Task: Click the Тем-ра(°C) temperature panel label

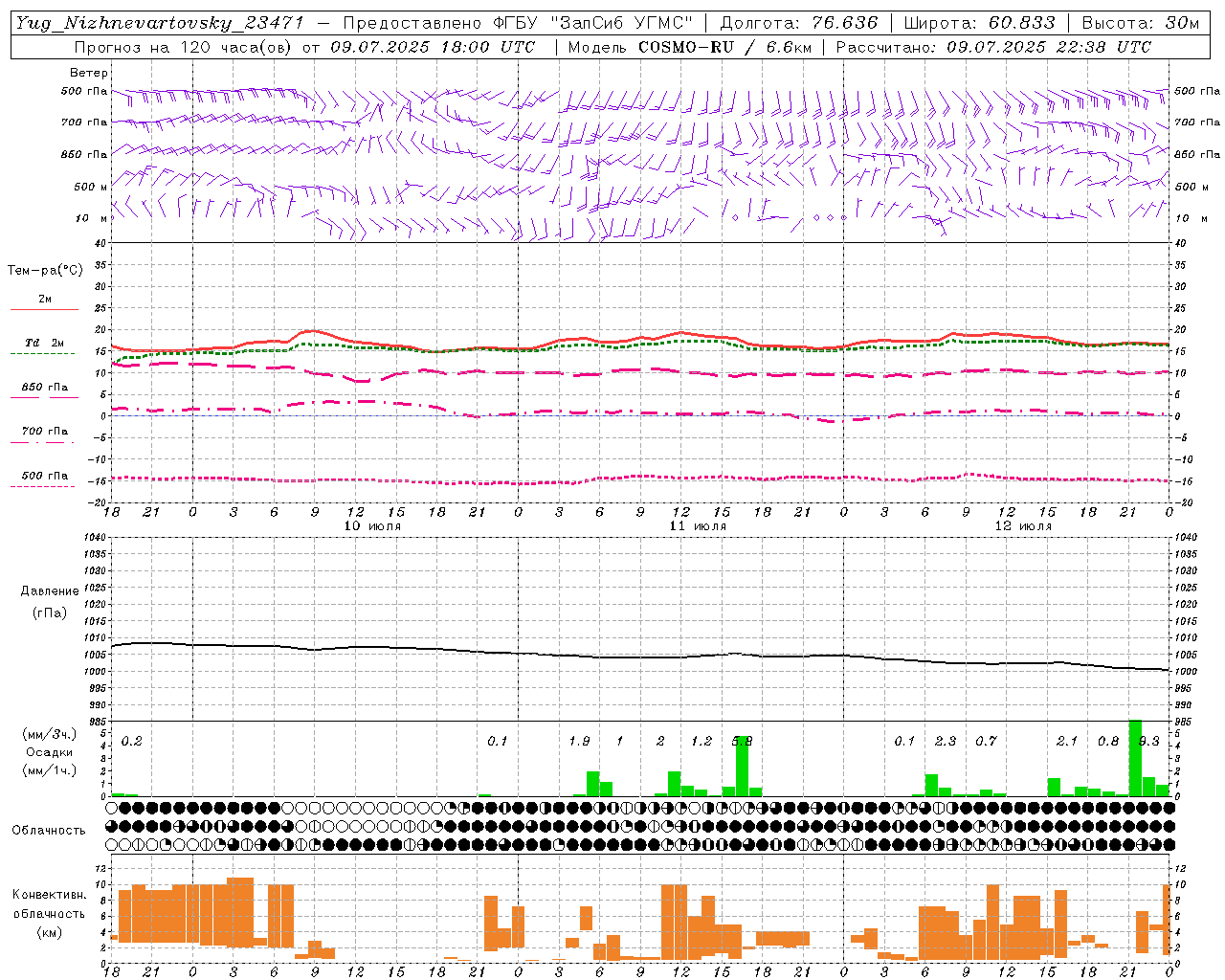Action: pyautogui.click(x=45, y=271)
